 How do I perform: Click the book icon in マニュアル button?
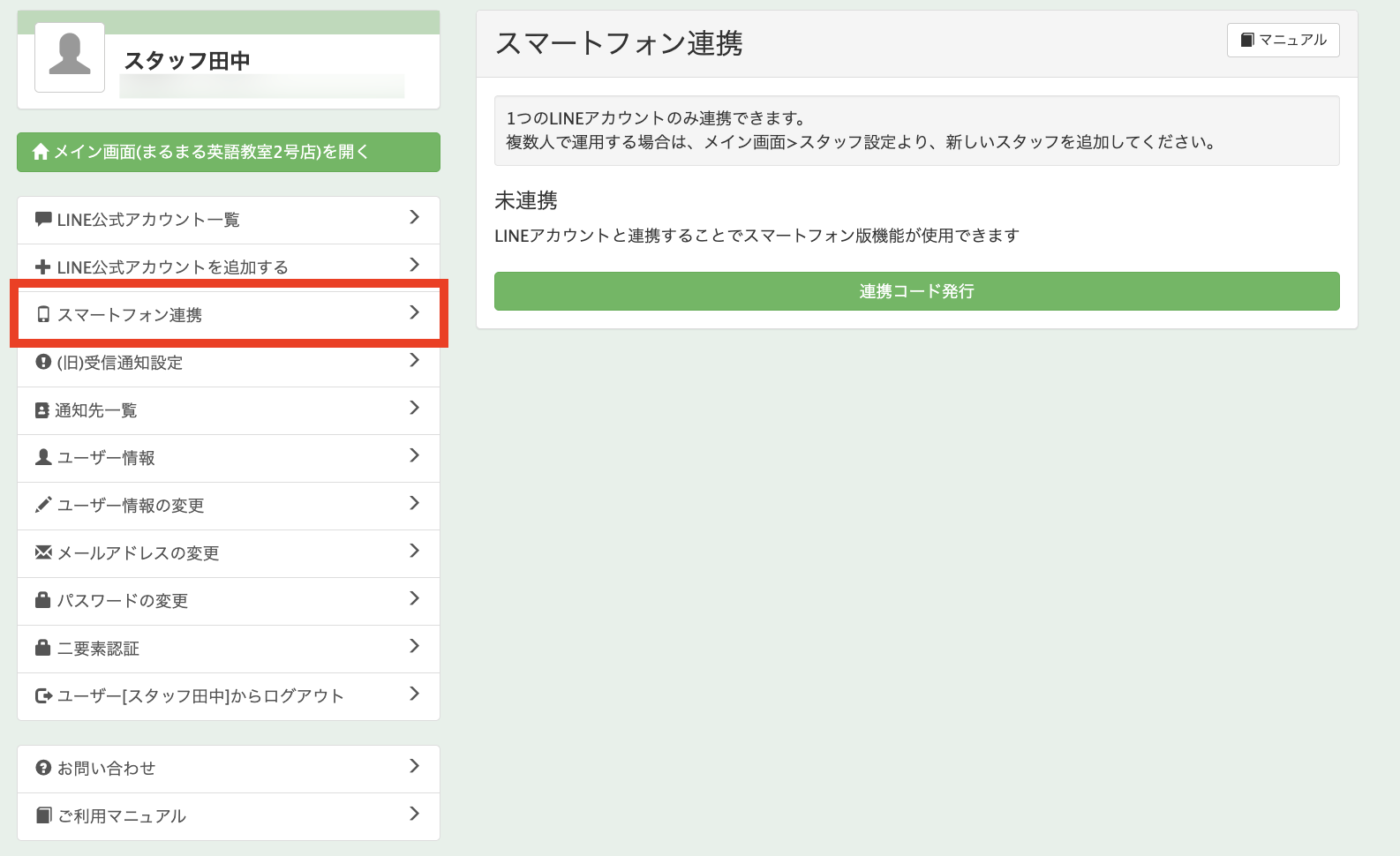[1247, 40]
